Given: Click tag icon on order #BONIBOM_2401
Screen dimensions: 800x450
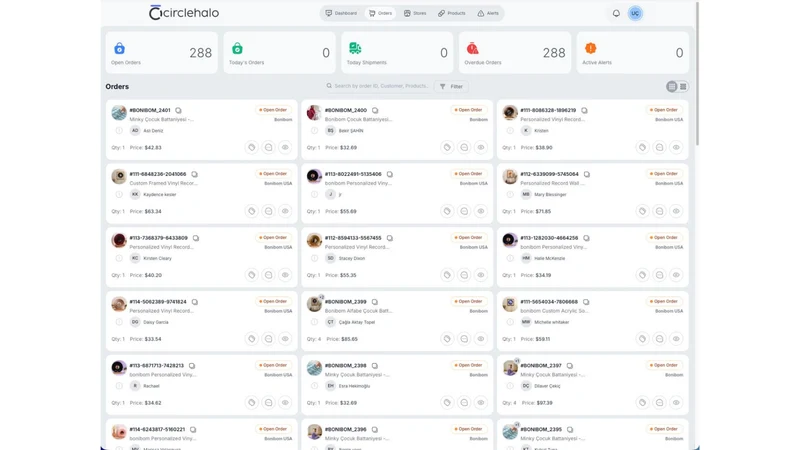Looking at the screenshot, I should (252, 147).
